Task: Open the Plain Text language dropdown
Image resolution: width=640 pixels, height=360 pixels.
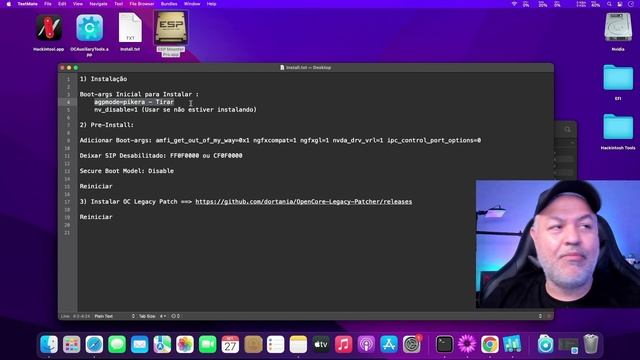Action: [x=114, y=316]
